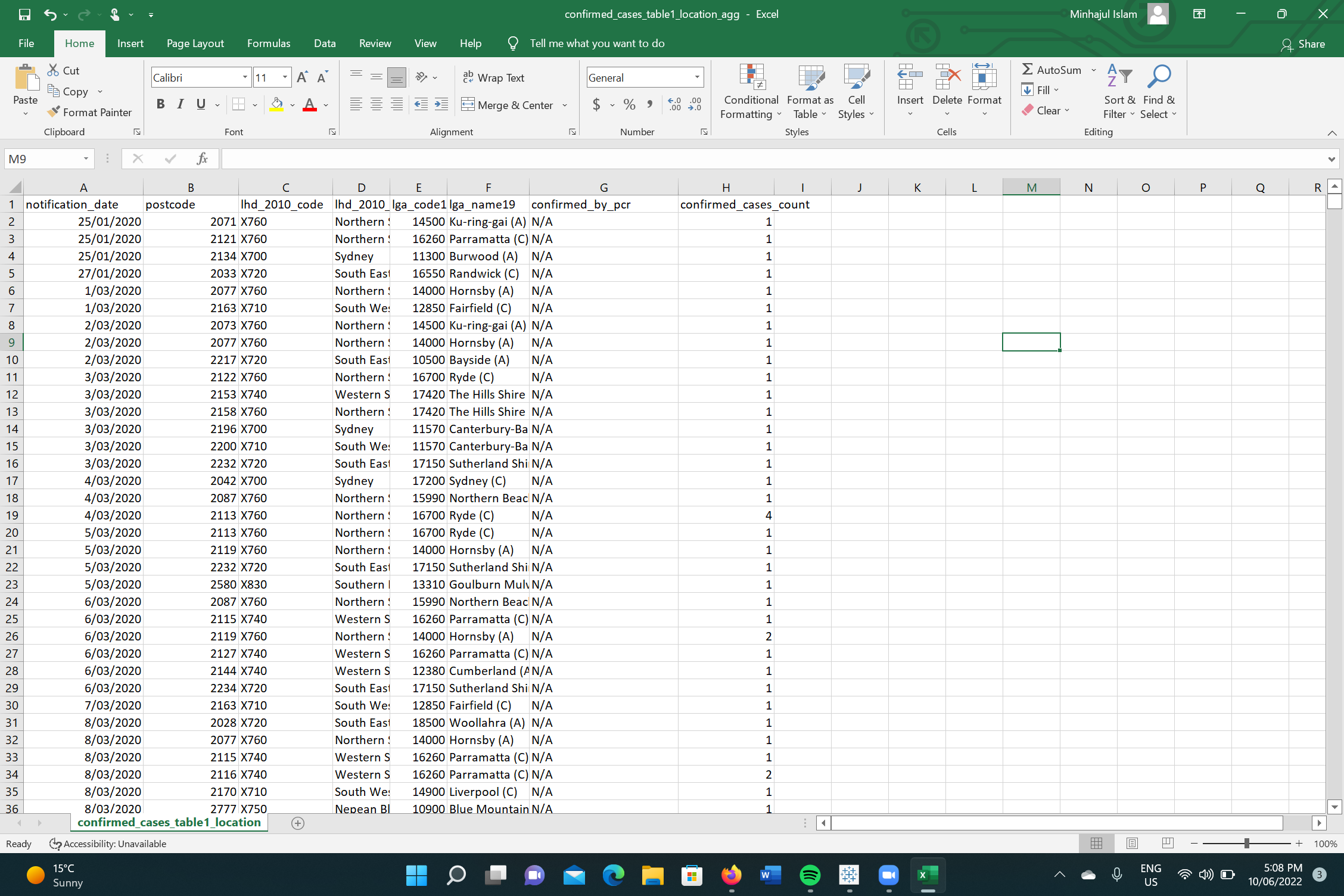
Task: Apply red font color A
Action: click(x=310, y=105)
